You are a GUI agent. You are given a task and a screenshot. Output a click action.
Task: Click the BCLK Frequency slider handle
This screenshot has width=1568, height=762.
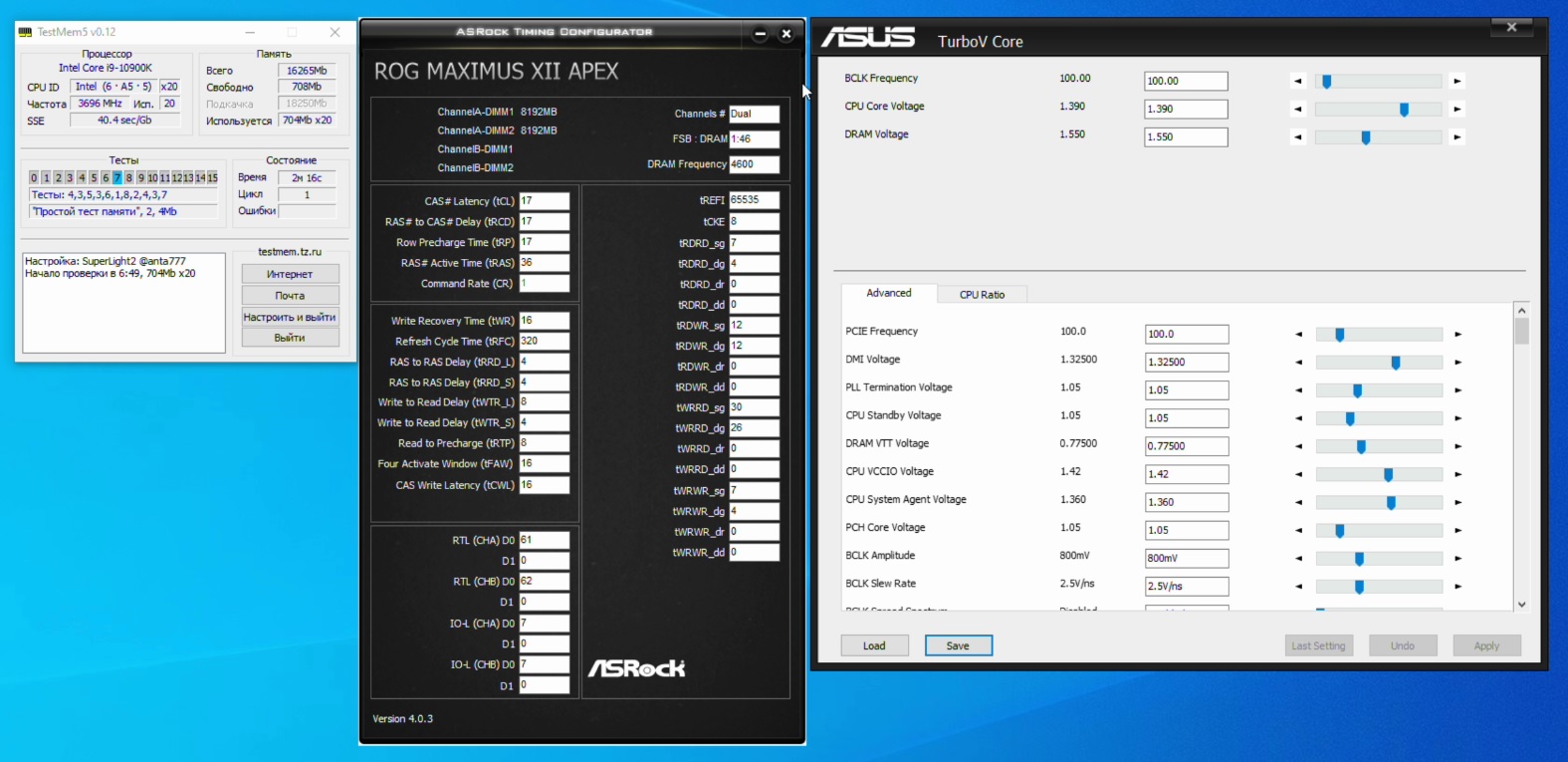coord(1326,82)
